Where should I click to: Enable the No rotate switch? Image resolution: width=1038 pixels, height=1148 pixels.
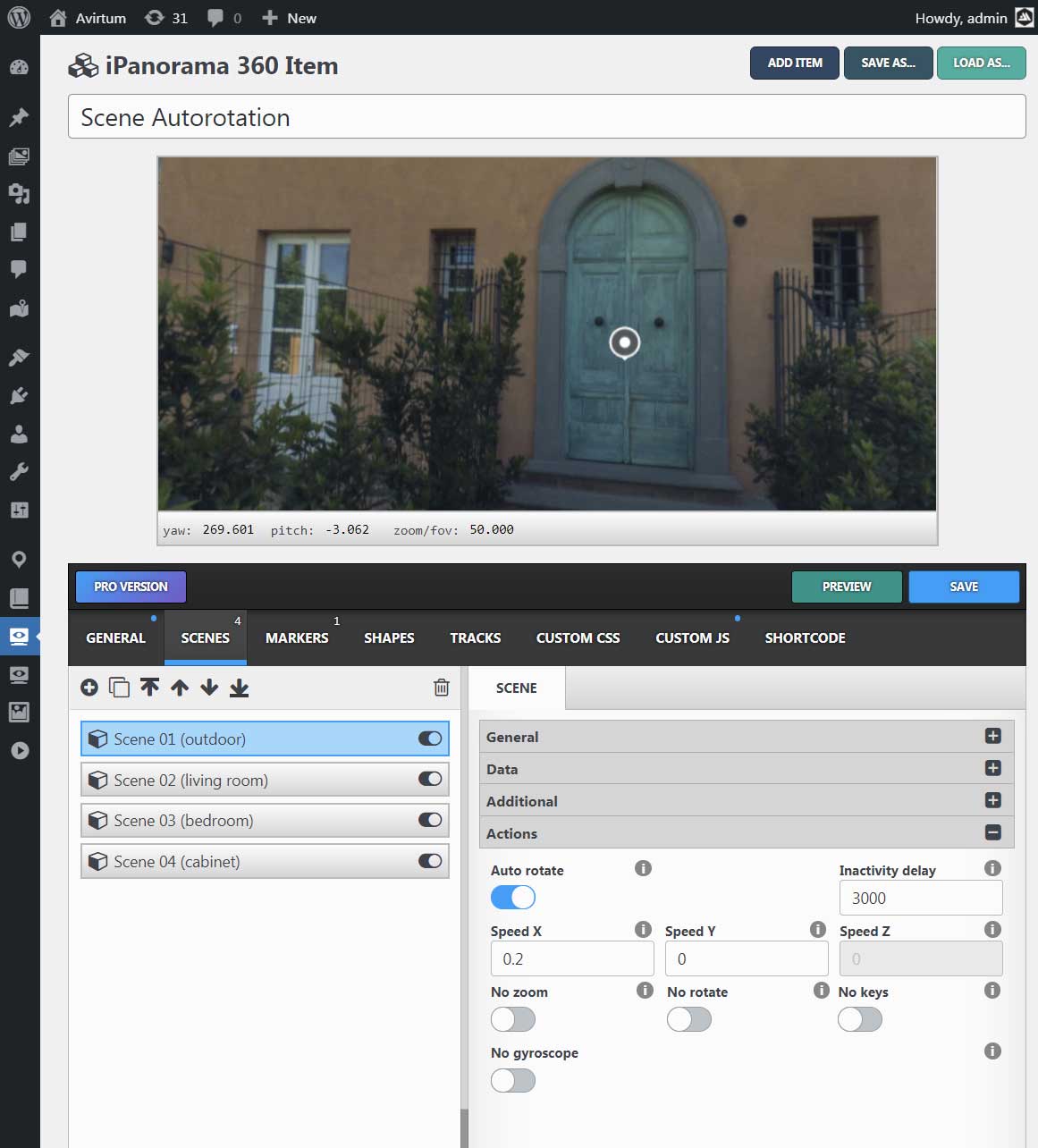pos(689,1019)
